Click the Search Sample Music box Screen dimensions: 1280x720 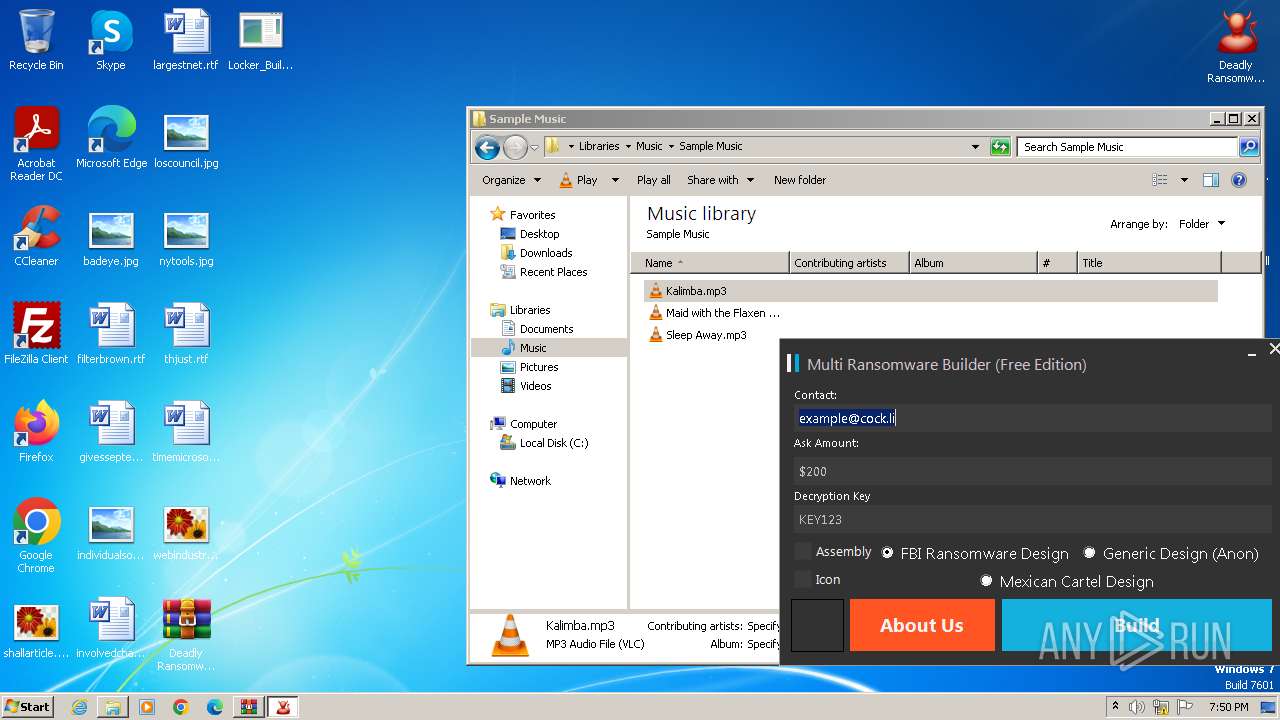pos(1128,147)
